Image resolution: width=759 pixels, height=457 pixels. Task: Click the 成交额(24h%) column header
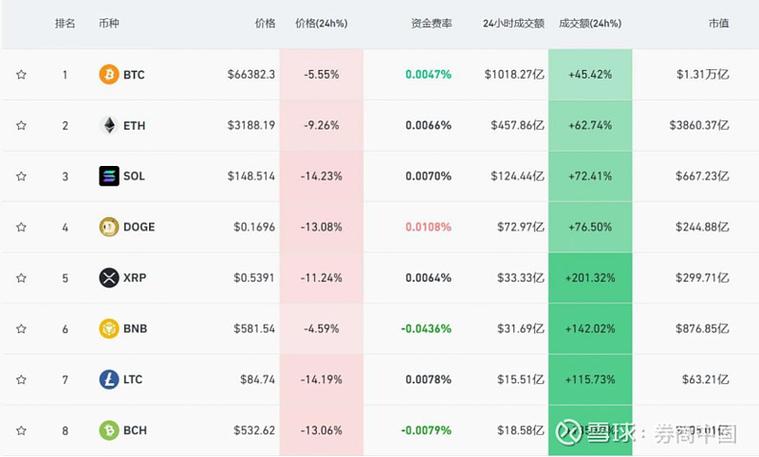590,23
